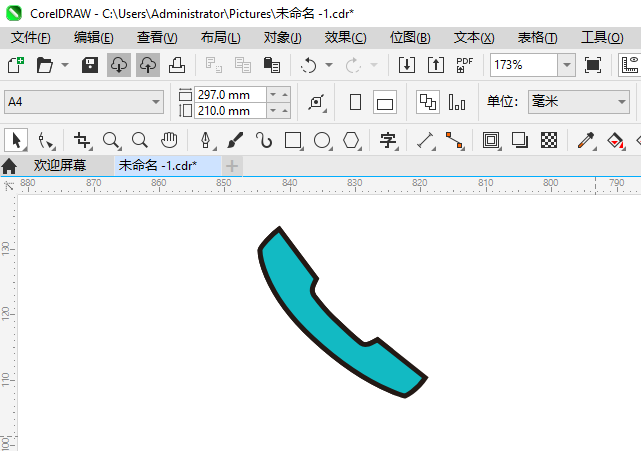This screenshot has width=641, height=451.
Task: Click the New document icon
Action: point(16,65)
